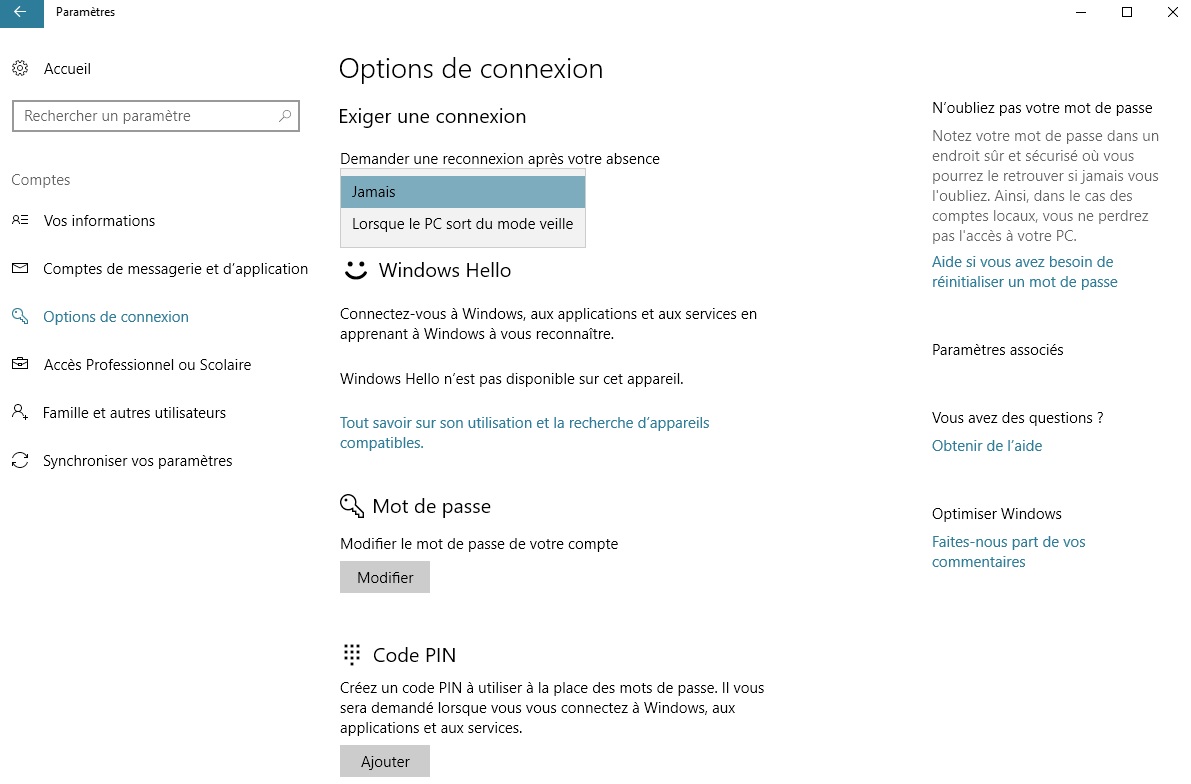Open Comptes de messagerie et d'application
1191x784 pixels.
(x=175, y=269)
